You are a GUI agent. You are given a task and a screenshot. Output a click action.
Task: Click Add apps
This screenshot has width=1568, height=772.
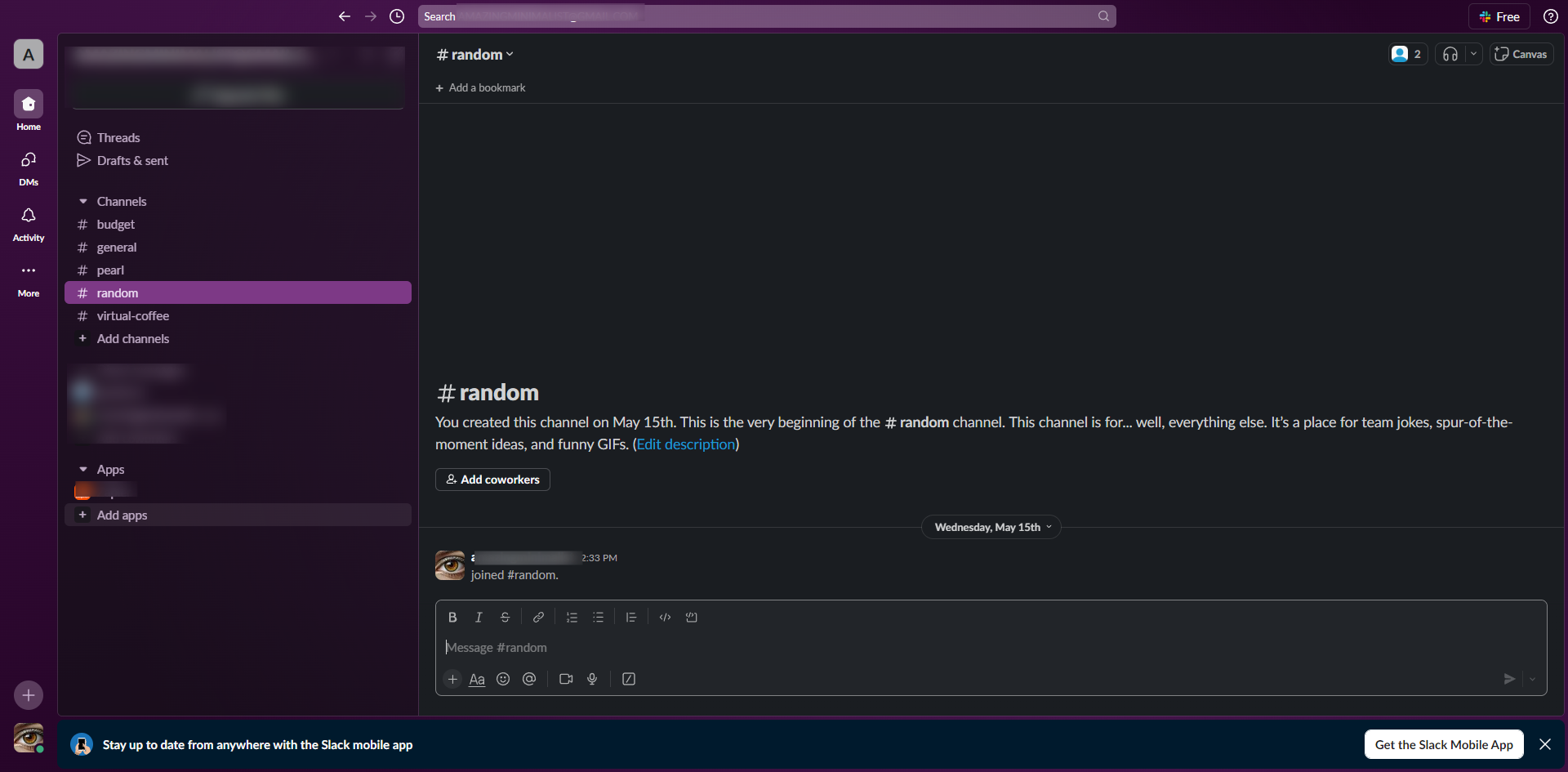point(238,515)
